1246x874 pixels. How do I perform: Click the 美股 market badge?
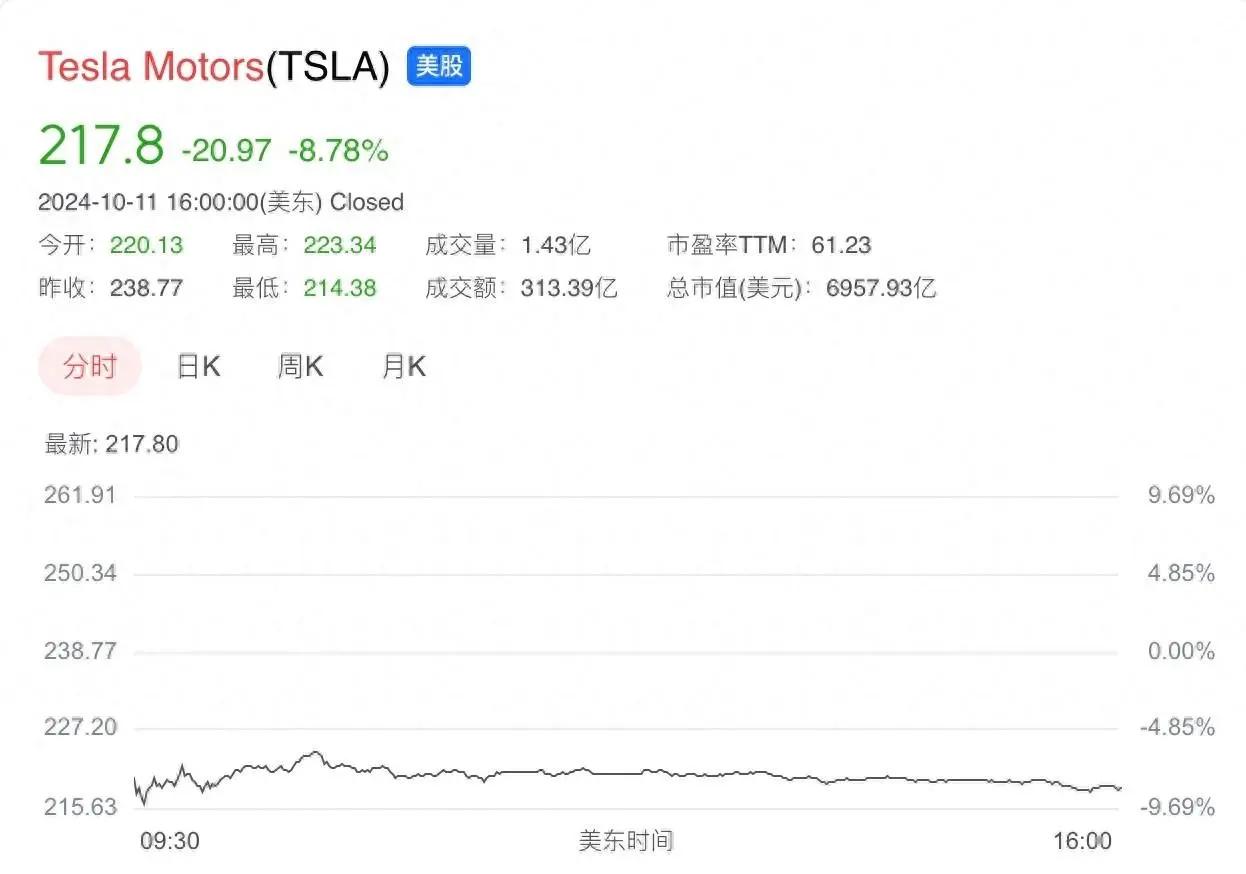tap(438, 66)
